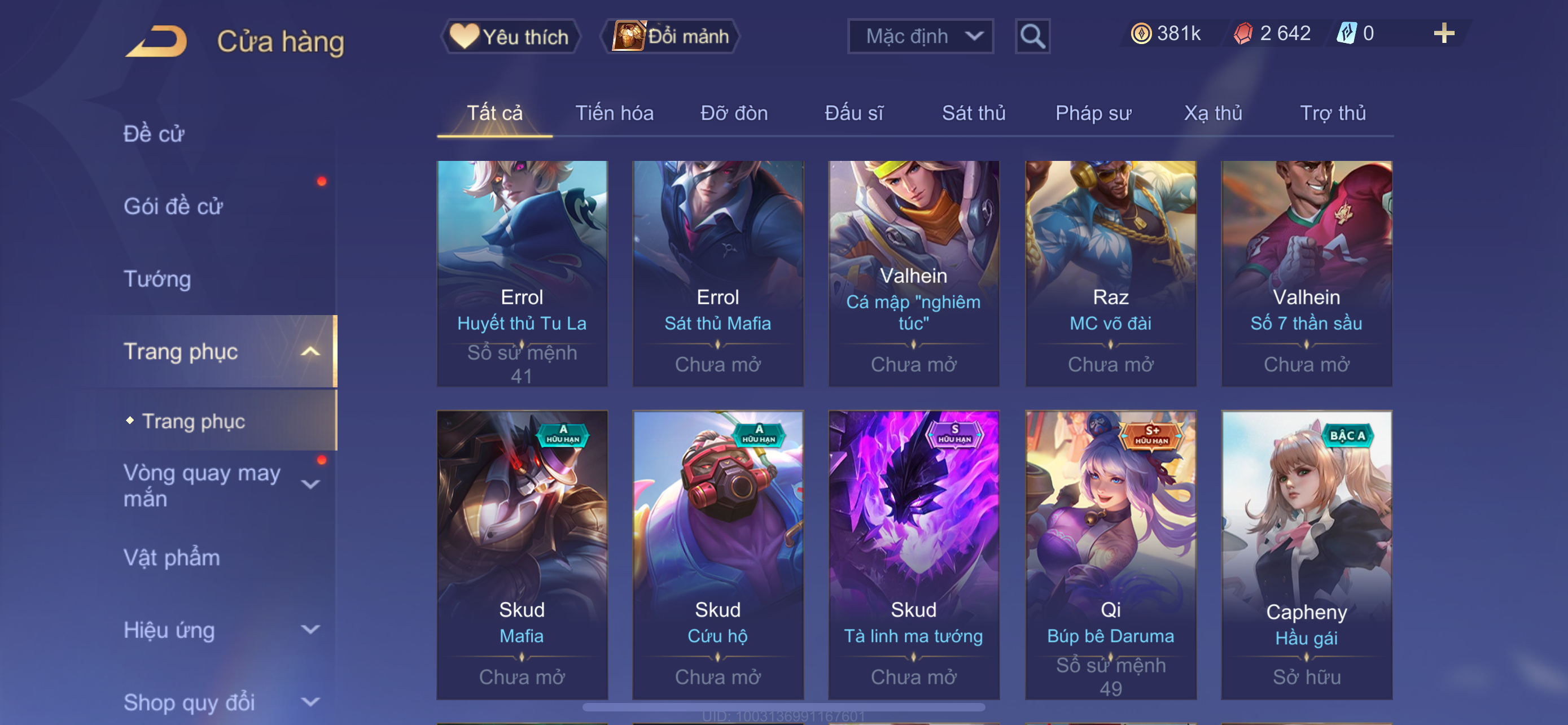Expand the Hiệu ứng sidebar section

[310, 630]
